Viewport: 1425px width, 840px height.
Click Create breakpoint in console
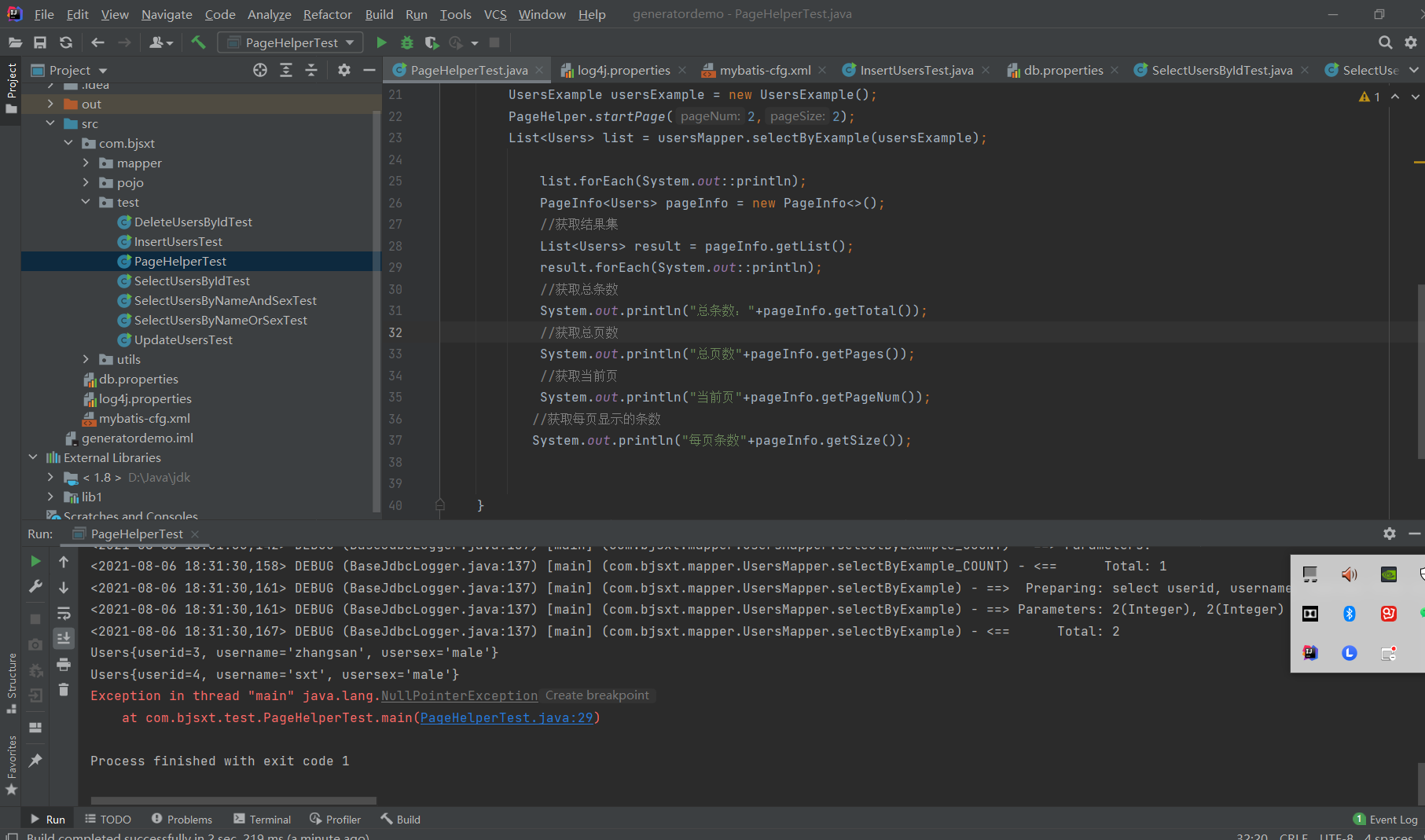coord(597,695)
